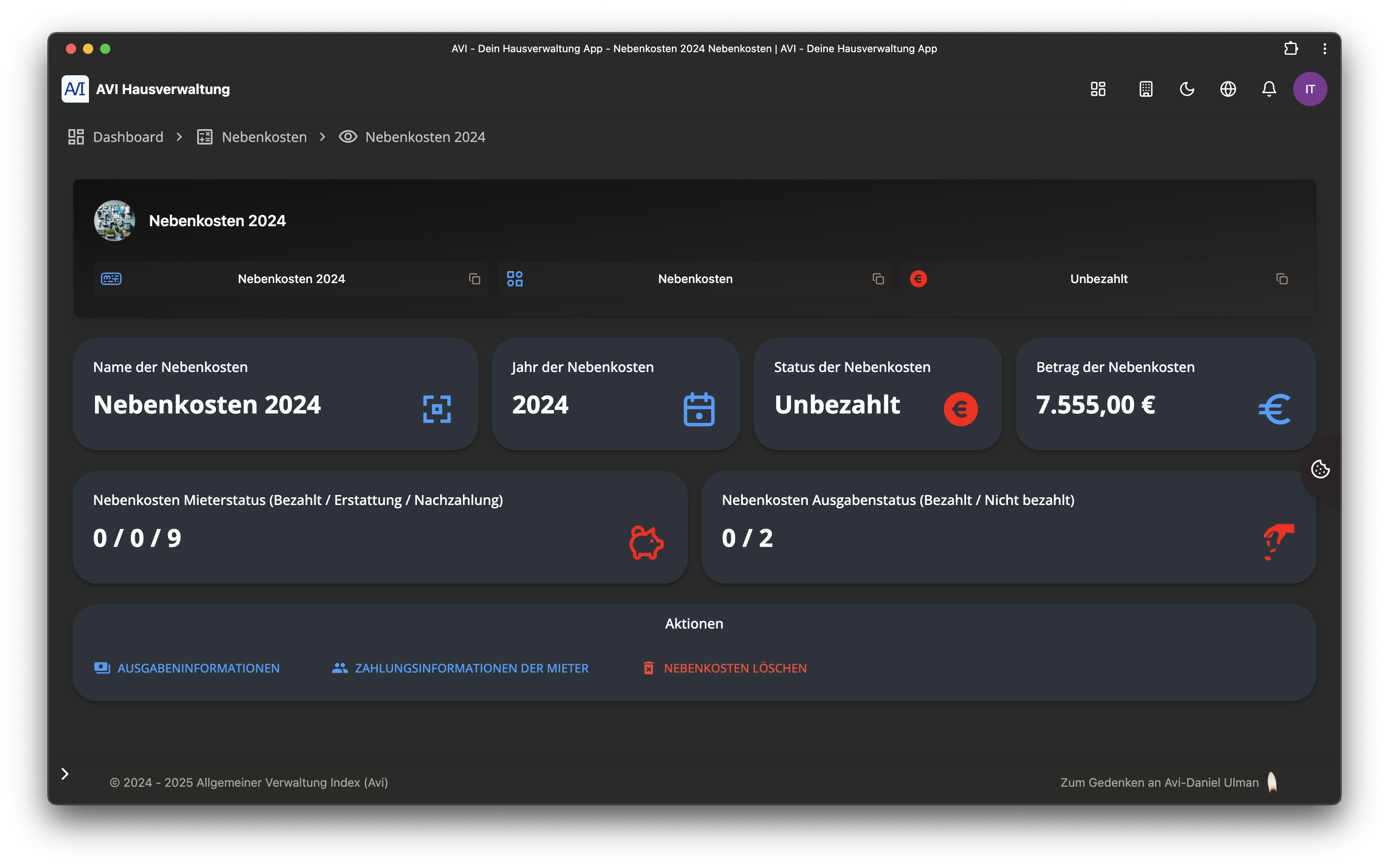
Task: Expand the sidebar with bottom-left chevron
Action: click(x=65, y=774)
